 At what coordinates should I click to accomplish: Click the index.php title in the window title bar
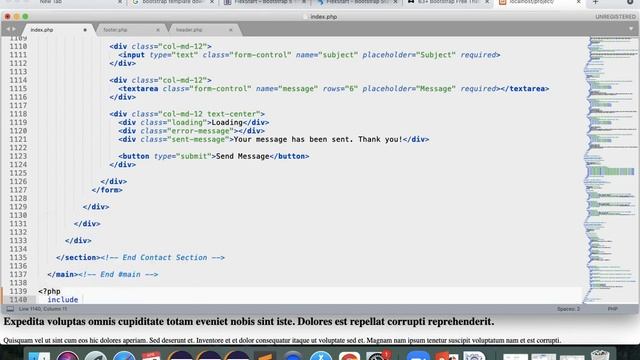pyautogui.click(x=323, y=17)
